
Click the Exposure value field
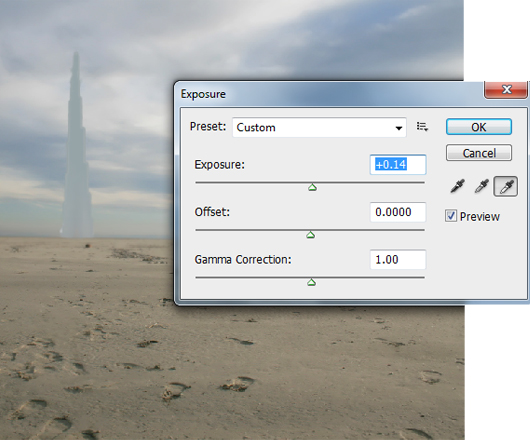tap(398, 165)
